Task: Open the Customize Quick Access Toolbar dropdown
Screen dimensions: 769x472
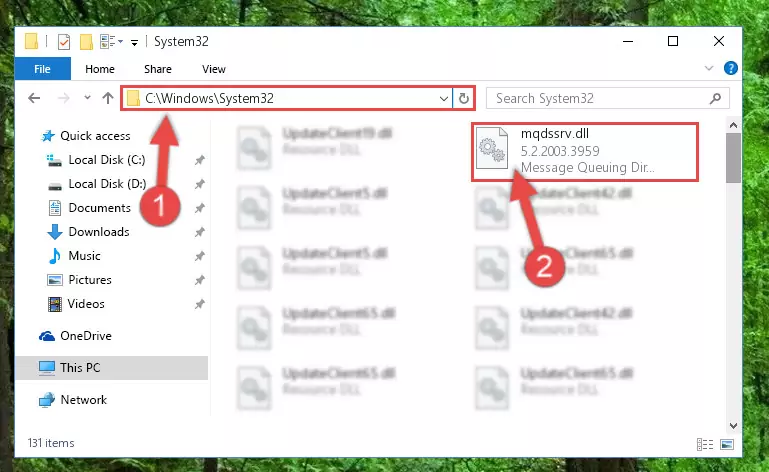Action: point(134,43)
